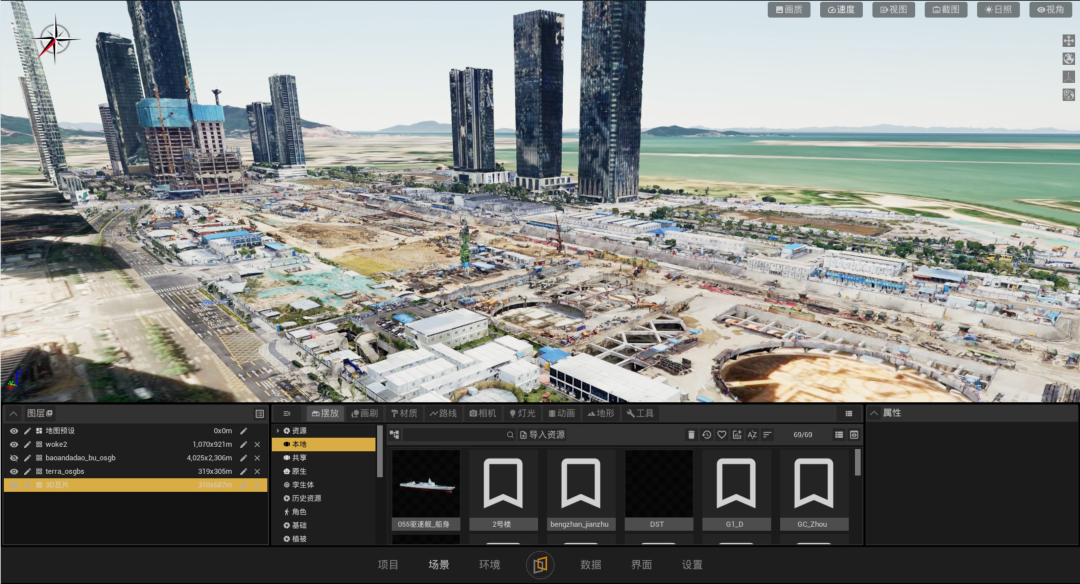
Task: Collapse the 图层 panel using its chevron
Action: 13,413
